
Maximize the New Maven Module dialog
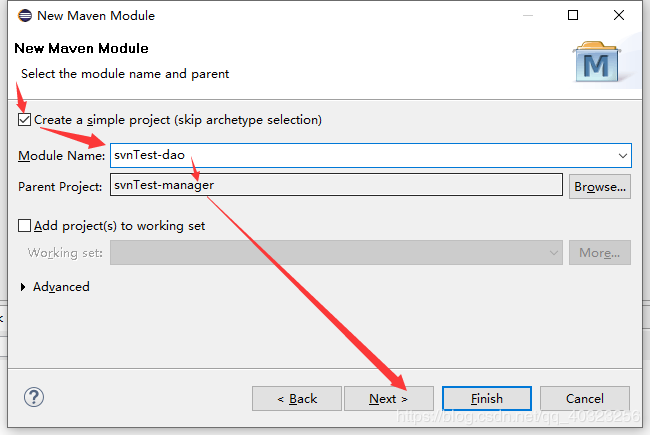pos(573,16)
